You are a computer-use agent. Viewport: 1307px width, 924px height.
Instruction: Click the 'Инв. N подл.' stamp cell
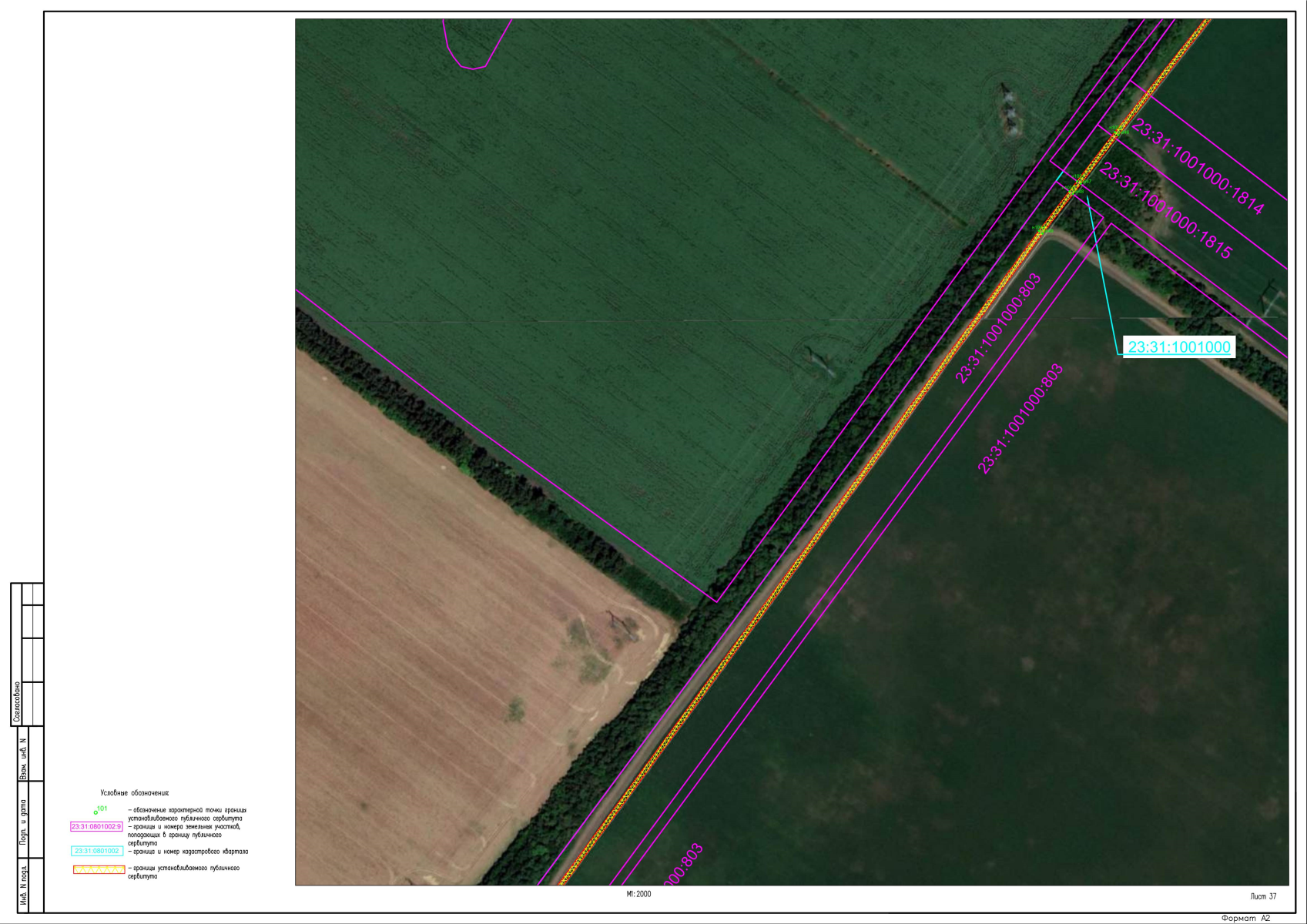click(x=23, y=887)
